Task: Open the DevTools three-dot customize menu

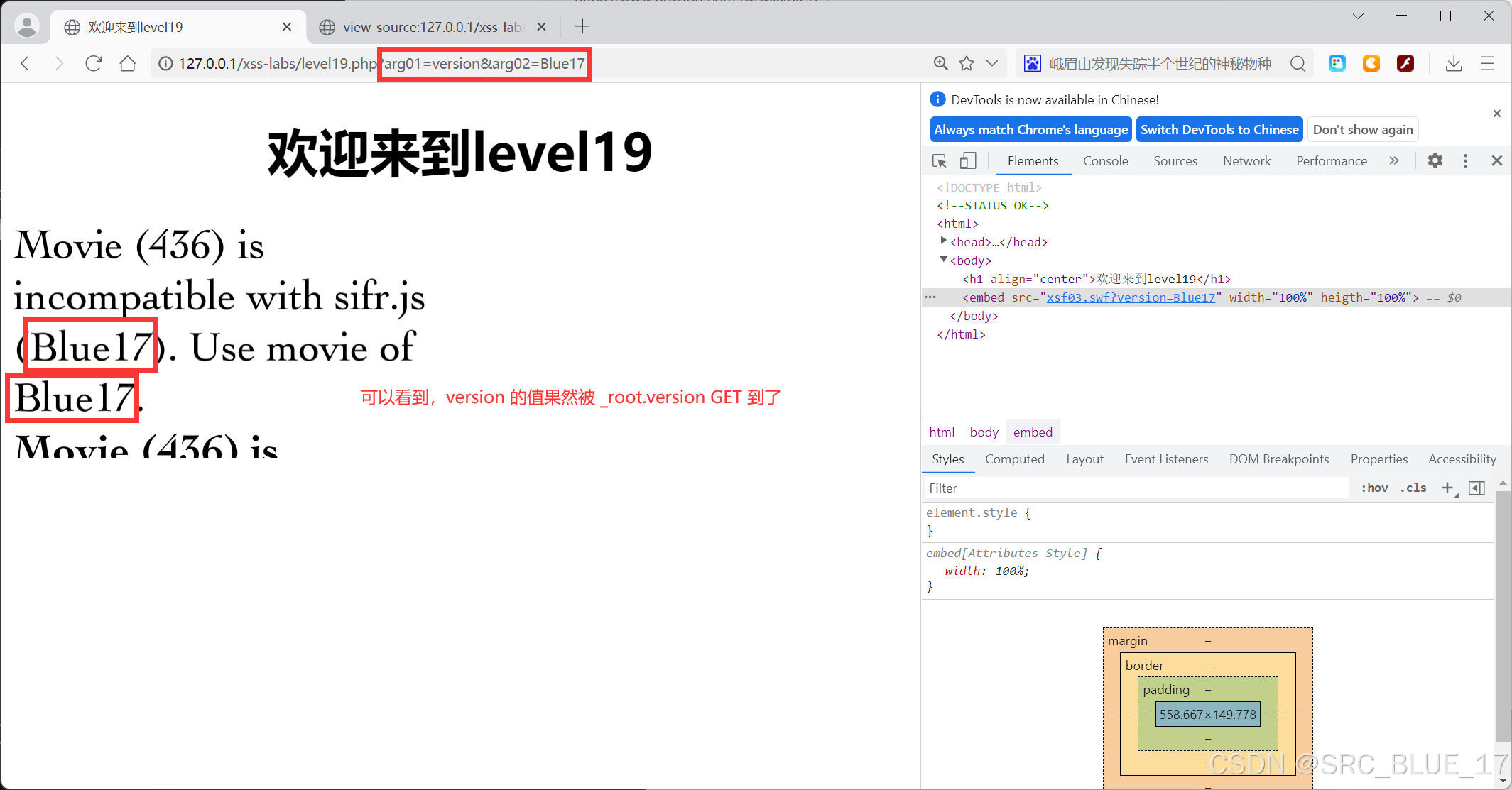Action: click(1465, 160)
